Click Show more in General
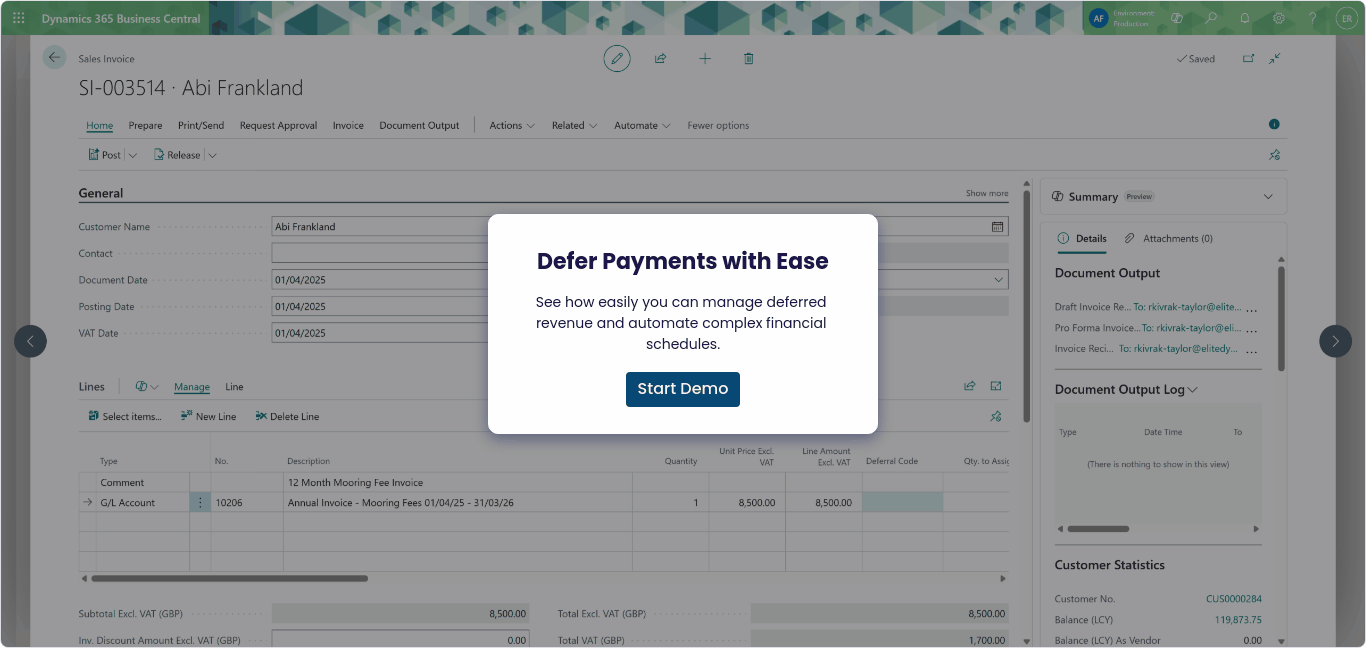 987,194
